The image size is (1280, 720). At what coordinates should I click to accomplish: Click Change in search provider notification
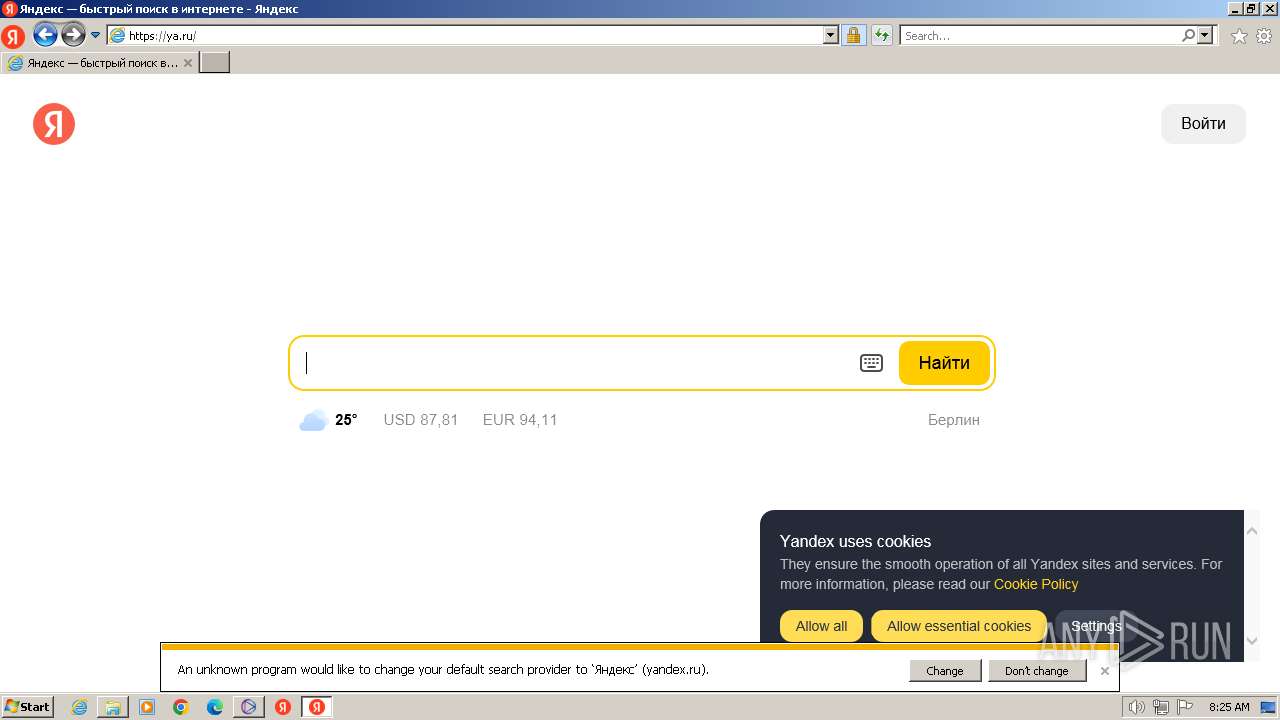coord(945,671)
